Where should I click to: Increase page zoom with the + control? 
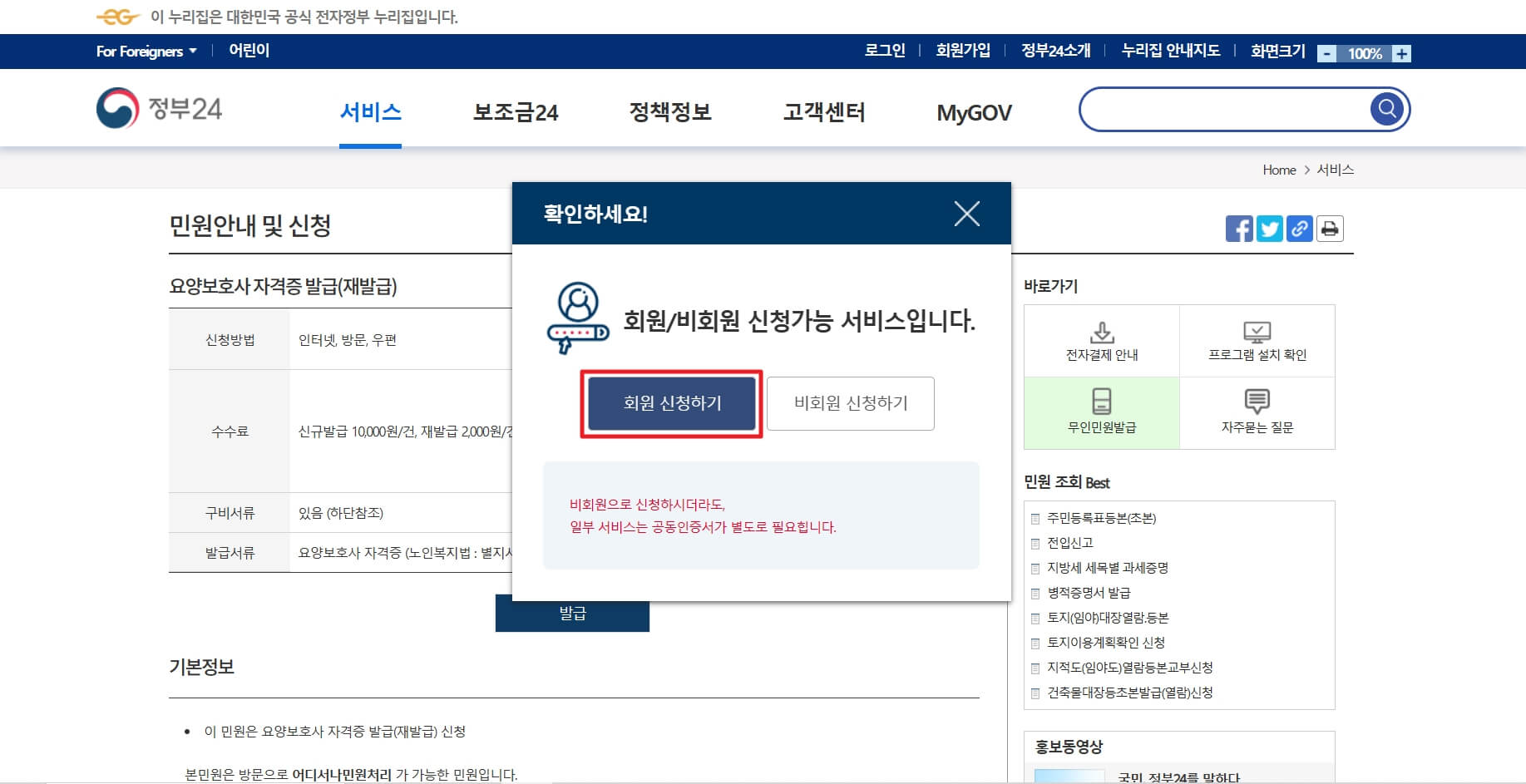tap(1402, 52)
